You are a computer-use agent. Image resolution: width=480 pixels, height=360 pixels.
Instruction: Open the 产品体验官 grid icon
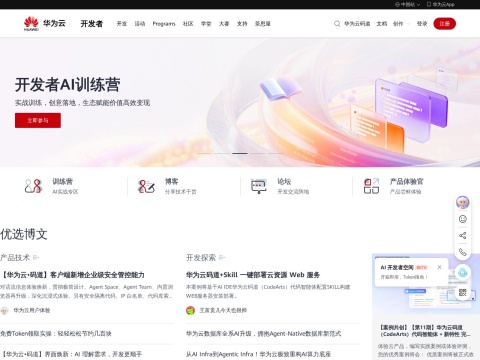pos(371,186)
